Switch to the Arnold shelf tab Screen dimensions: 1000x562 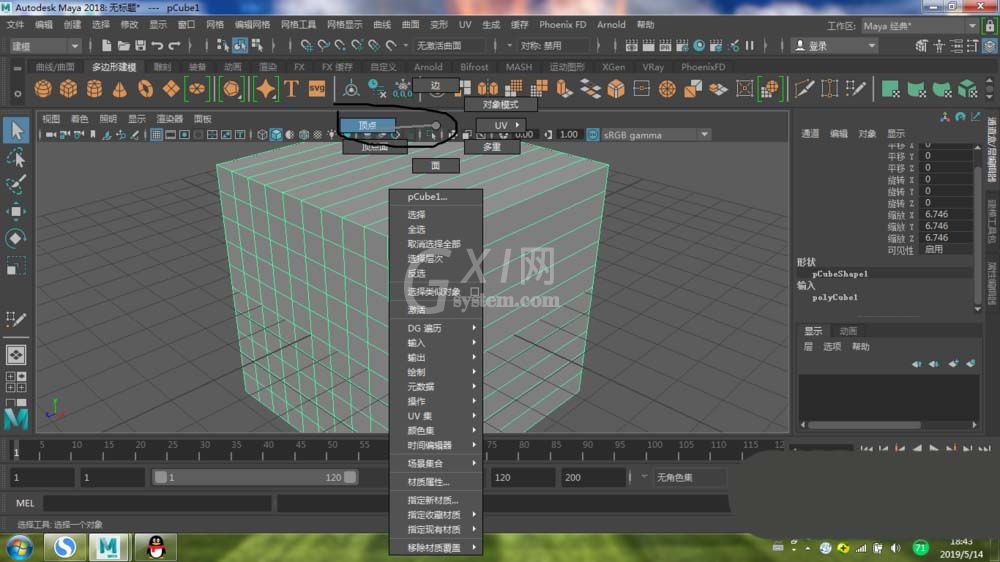click(x=428, y=67)
